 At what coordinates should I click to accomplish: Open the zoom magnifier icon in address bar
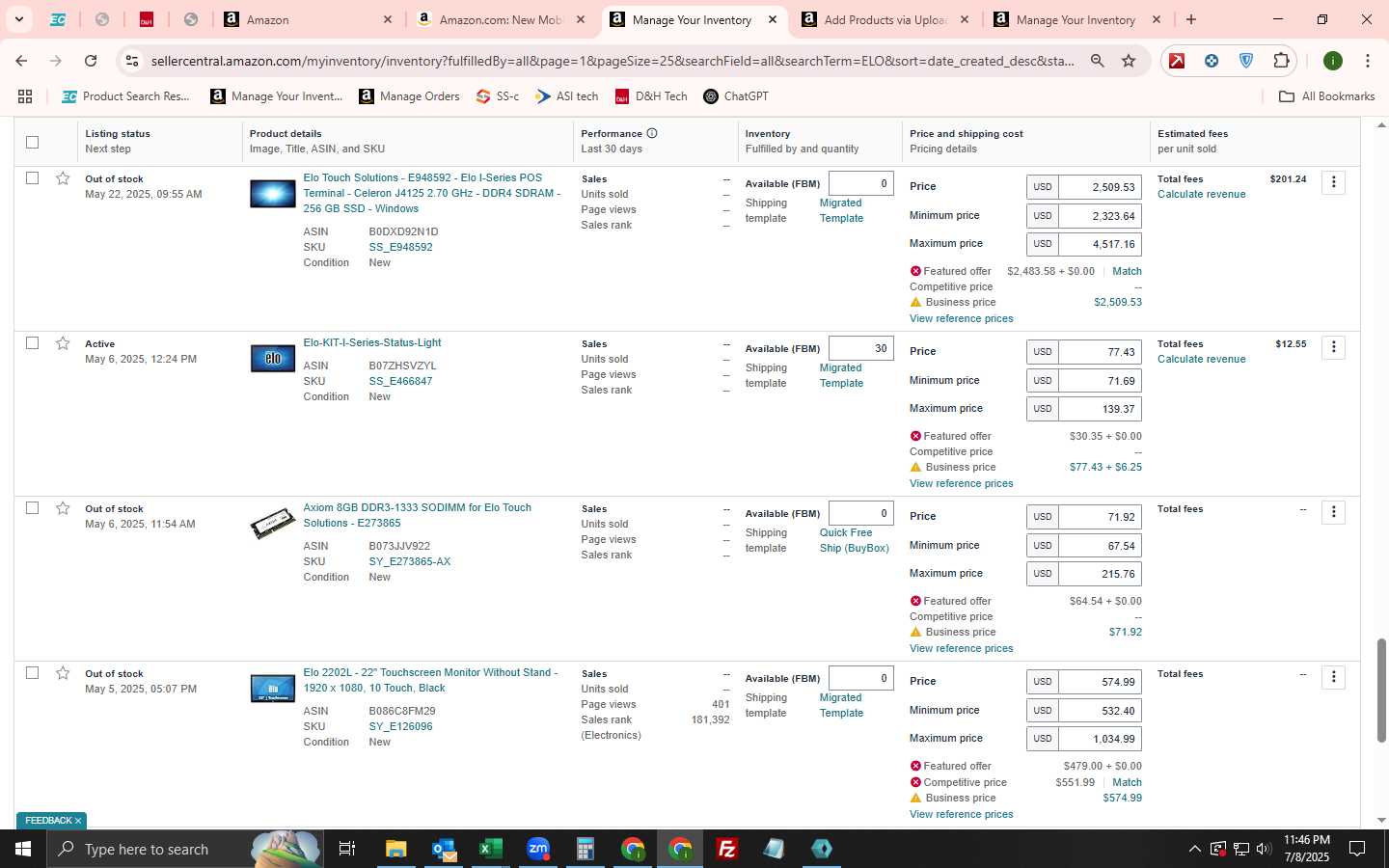(x=1098, y=61)
